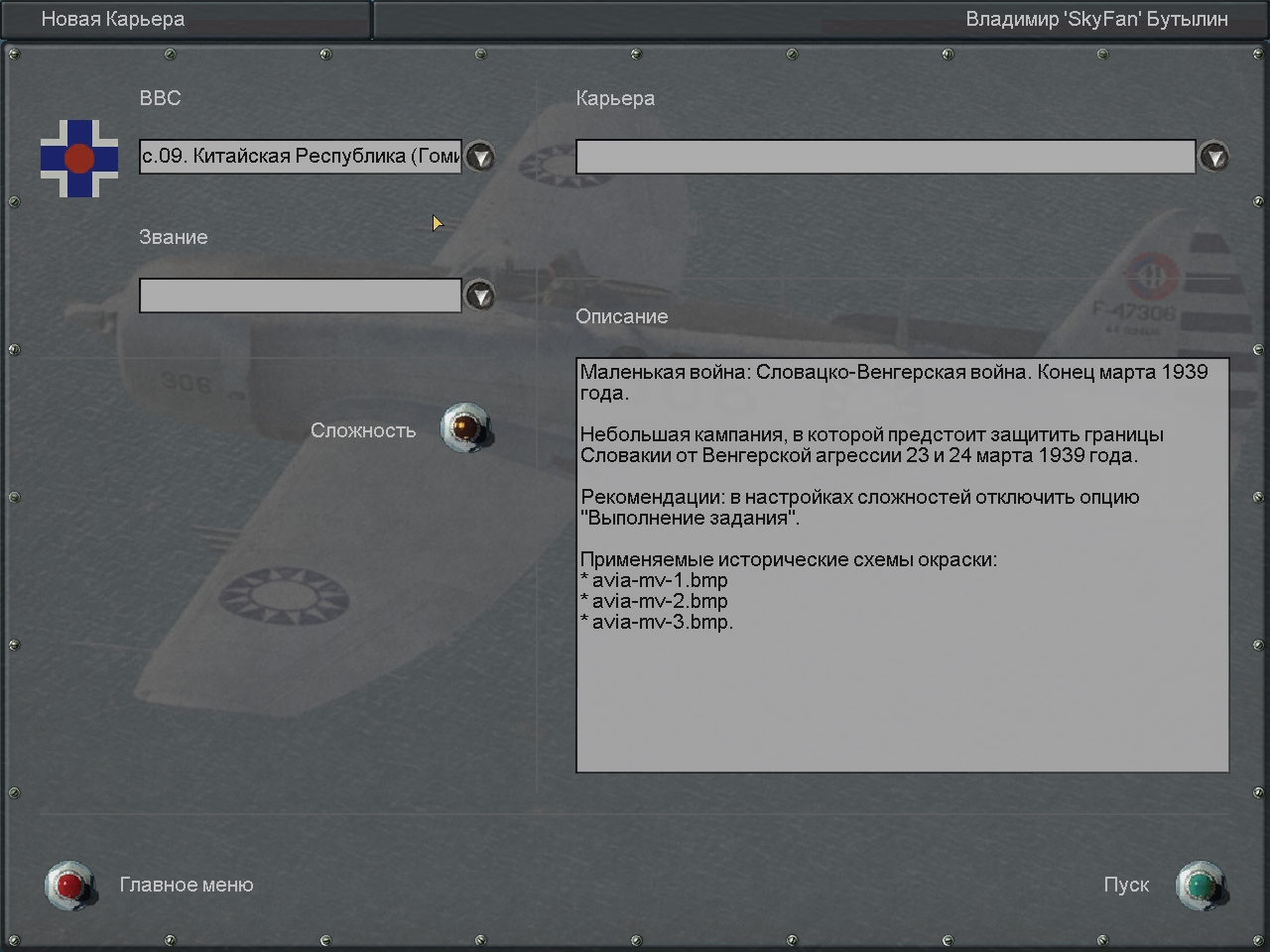This screenshot has width=1270, height=952.
Task: Click the Главное меню label
Action: 187,885
